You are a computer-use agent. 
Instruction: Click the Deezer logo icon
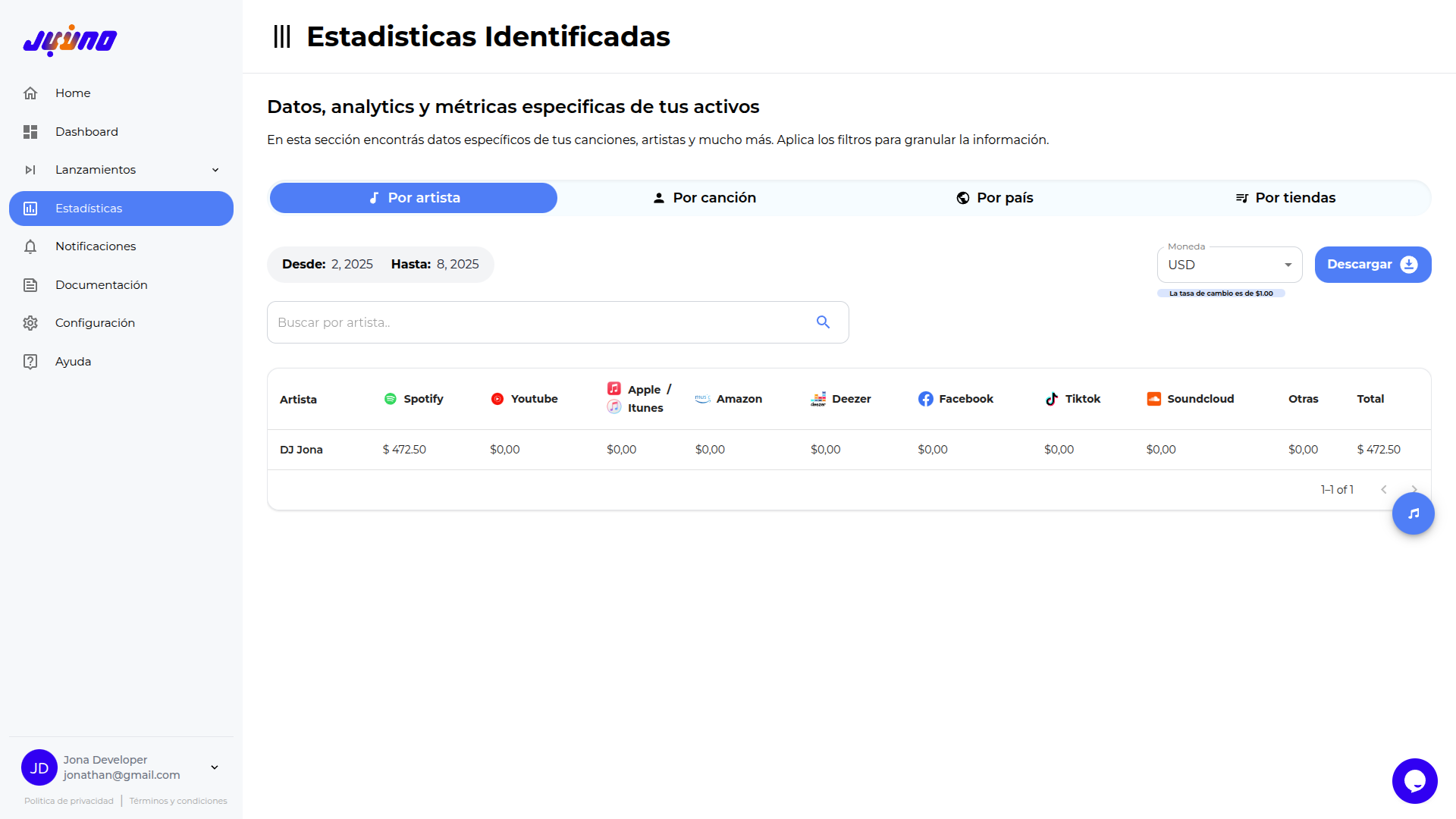818,399
